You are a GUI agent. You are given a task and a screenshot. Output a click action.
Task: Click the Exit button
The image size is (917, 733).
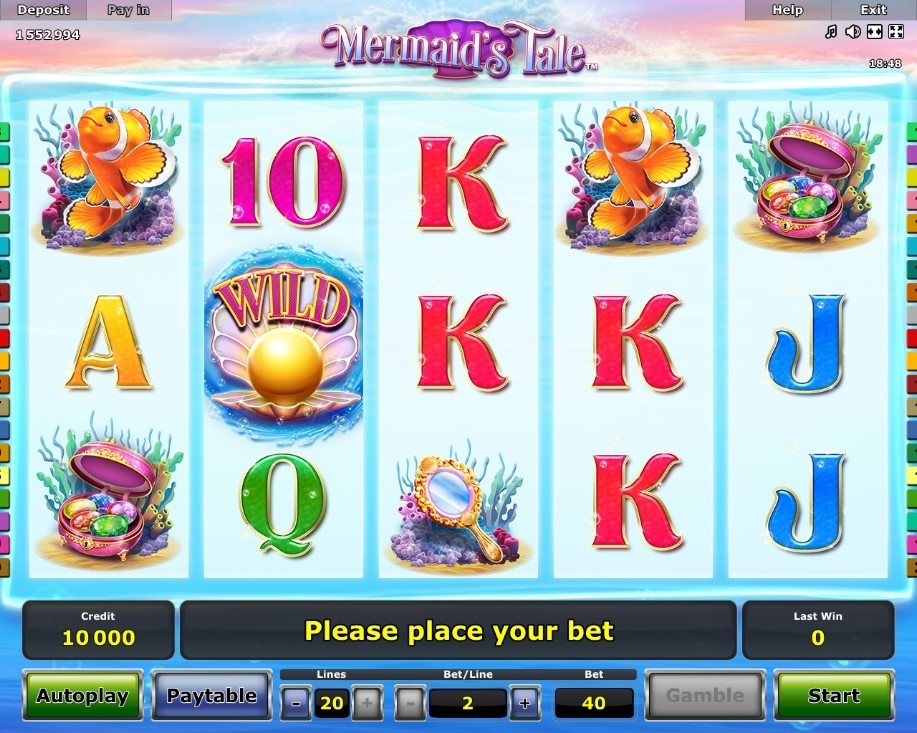[874, 10]
